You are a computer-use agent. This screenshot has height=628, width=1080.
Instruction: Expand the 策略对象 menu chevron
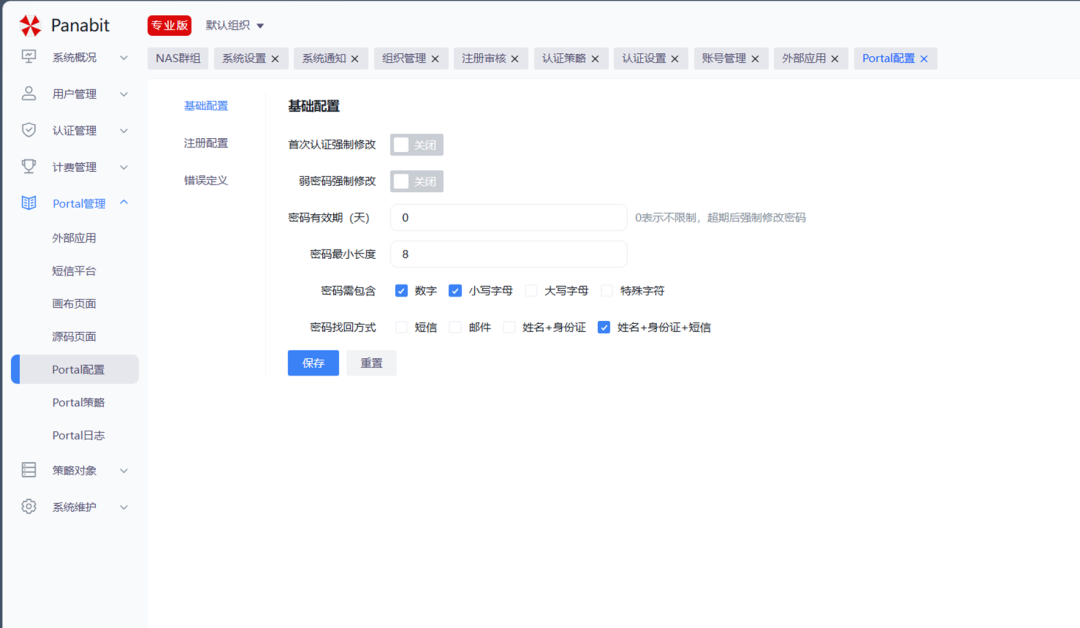tap(124, 471)
